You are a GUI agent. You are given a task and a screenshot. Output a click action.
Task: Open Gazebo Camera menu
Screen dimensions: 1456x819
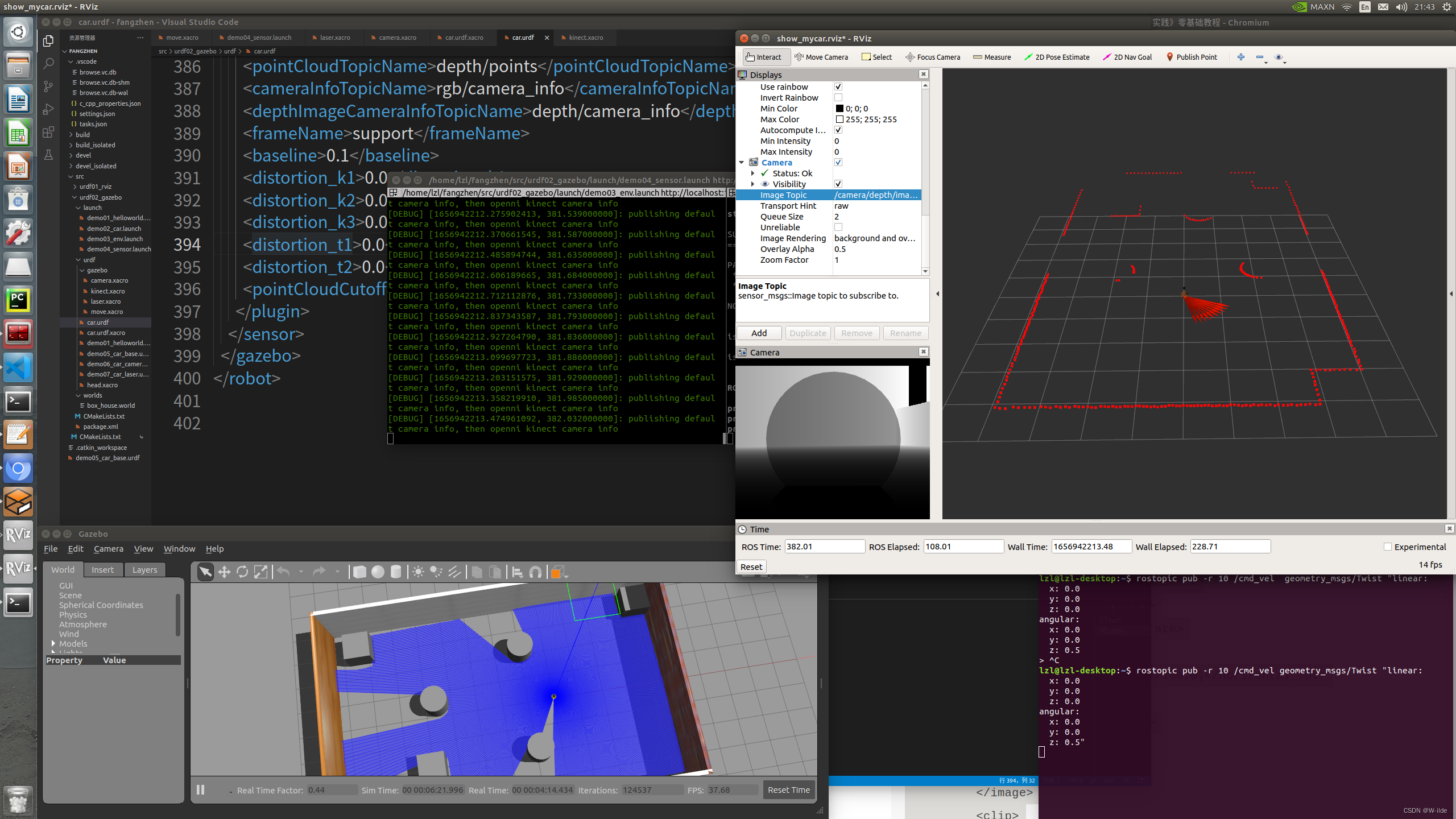pos(109,548)
